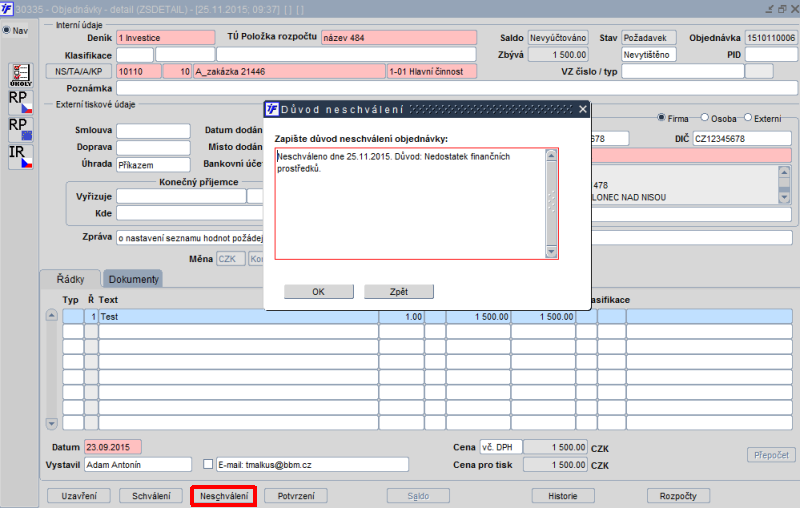The width and height of the screenshot is (800, 508).
Task: Click the Přepočet button
Action: point(771,455)
